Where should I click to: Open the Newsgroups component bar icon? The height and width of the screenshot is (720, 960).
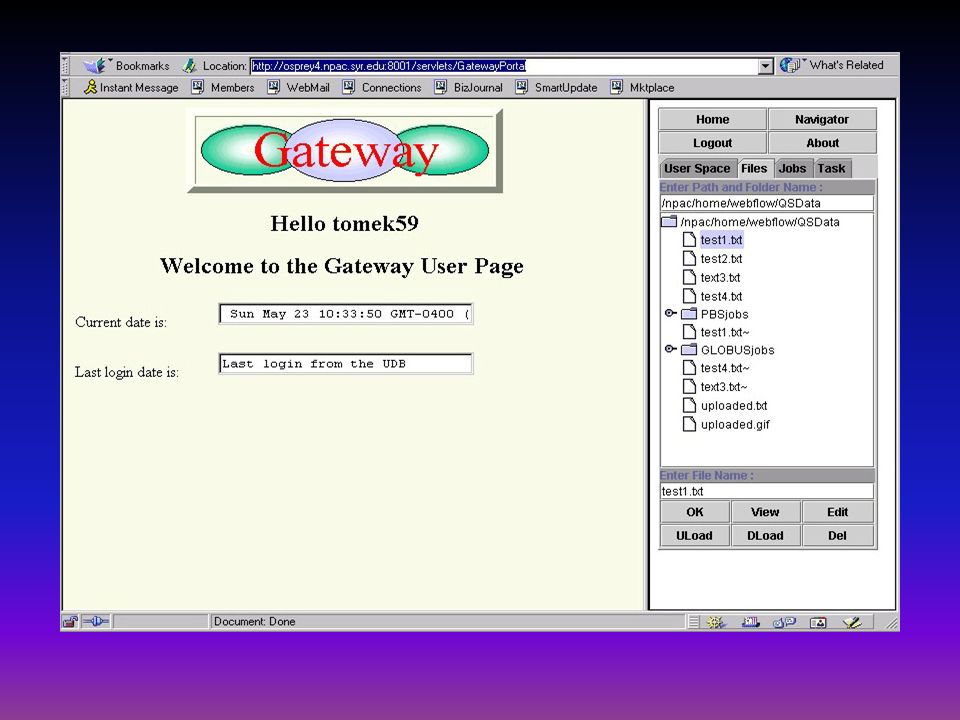click(784, 623)
